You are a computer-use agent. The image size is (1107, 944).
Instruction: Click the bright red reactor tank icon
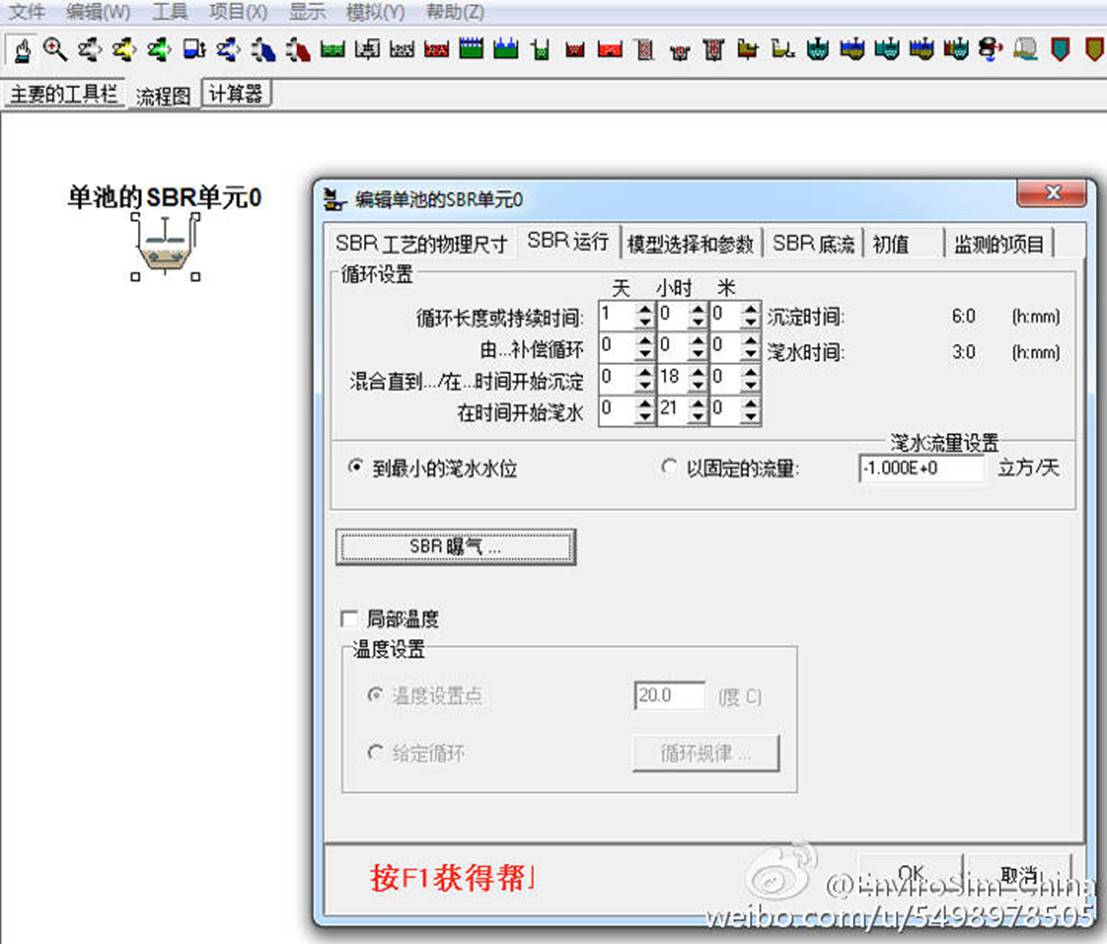[610, 49]
